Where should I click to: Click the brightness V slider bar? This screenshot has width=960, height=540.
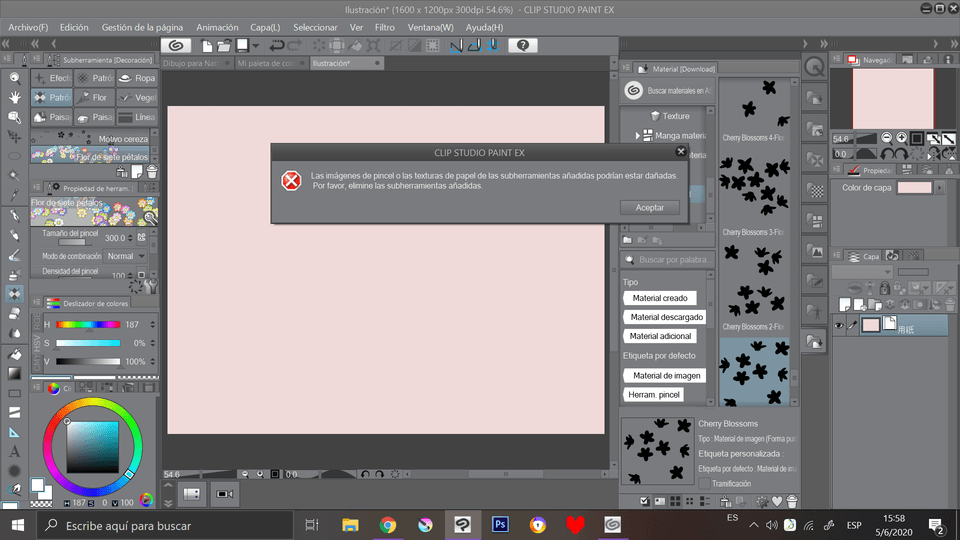pyautogui.click(x=88, y=362)
